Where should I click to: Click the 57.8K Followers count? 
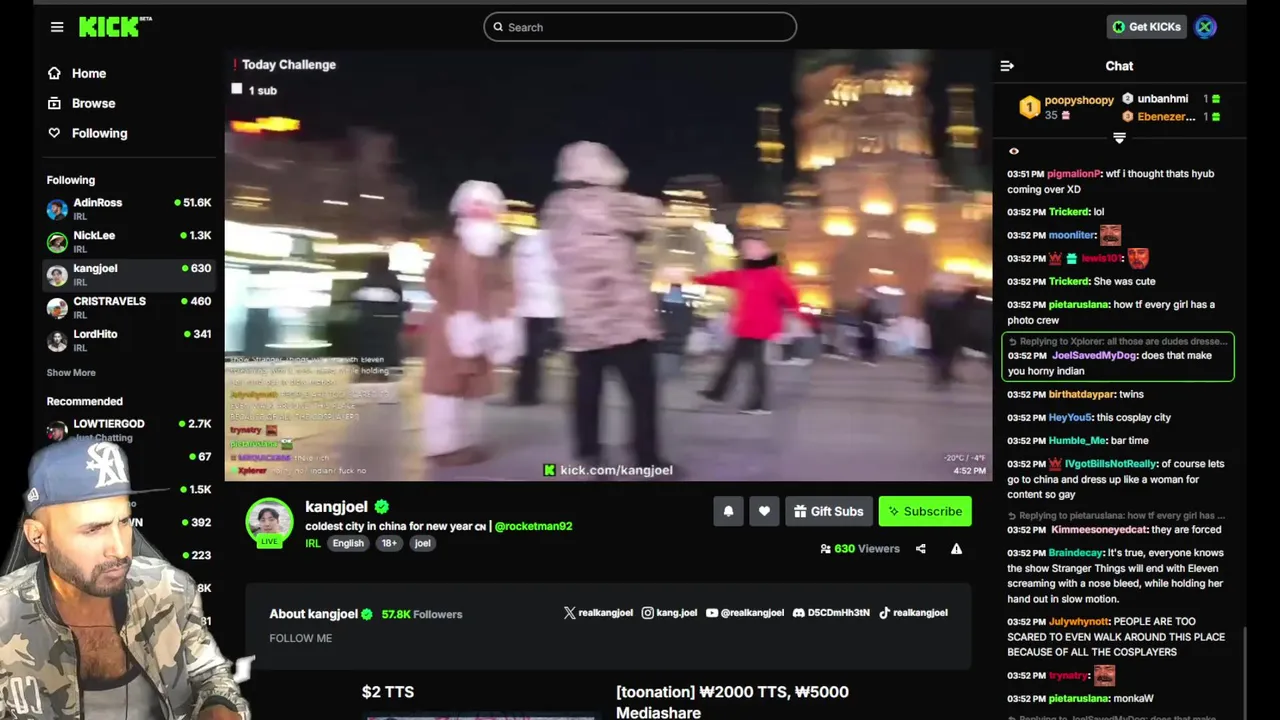tap(422, 614)
